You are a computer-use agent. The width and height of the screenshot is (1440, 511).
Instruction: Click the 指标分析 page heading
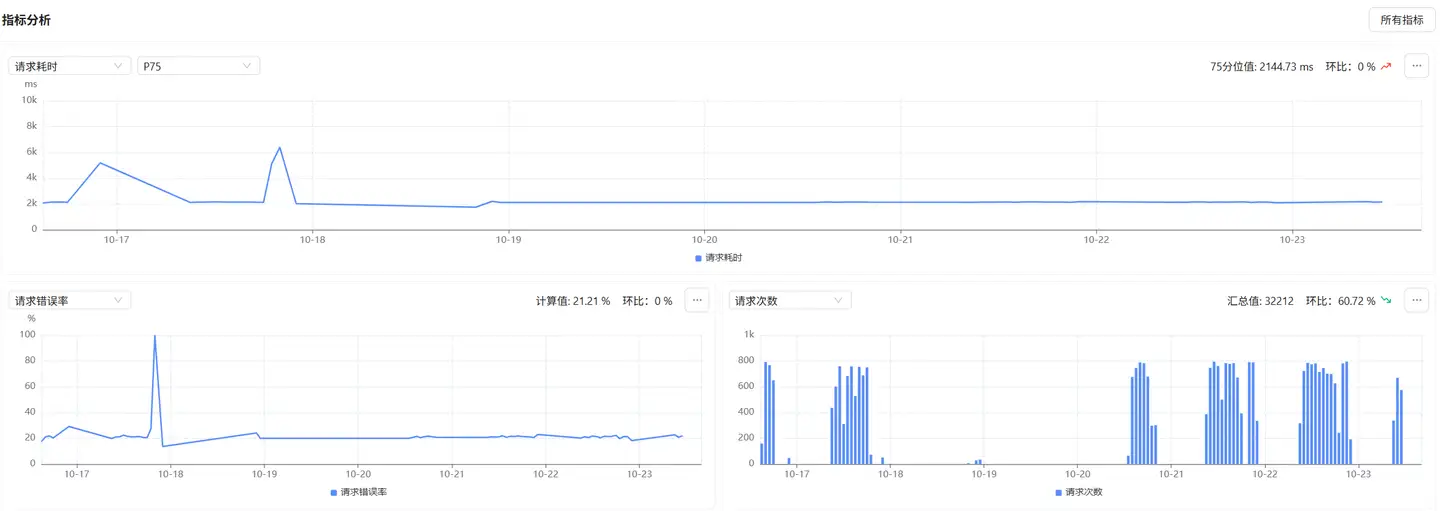tap(26, 20)
